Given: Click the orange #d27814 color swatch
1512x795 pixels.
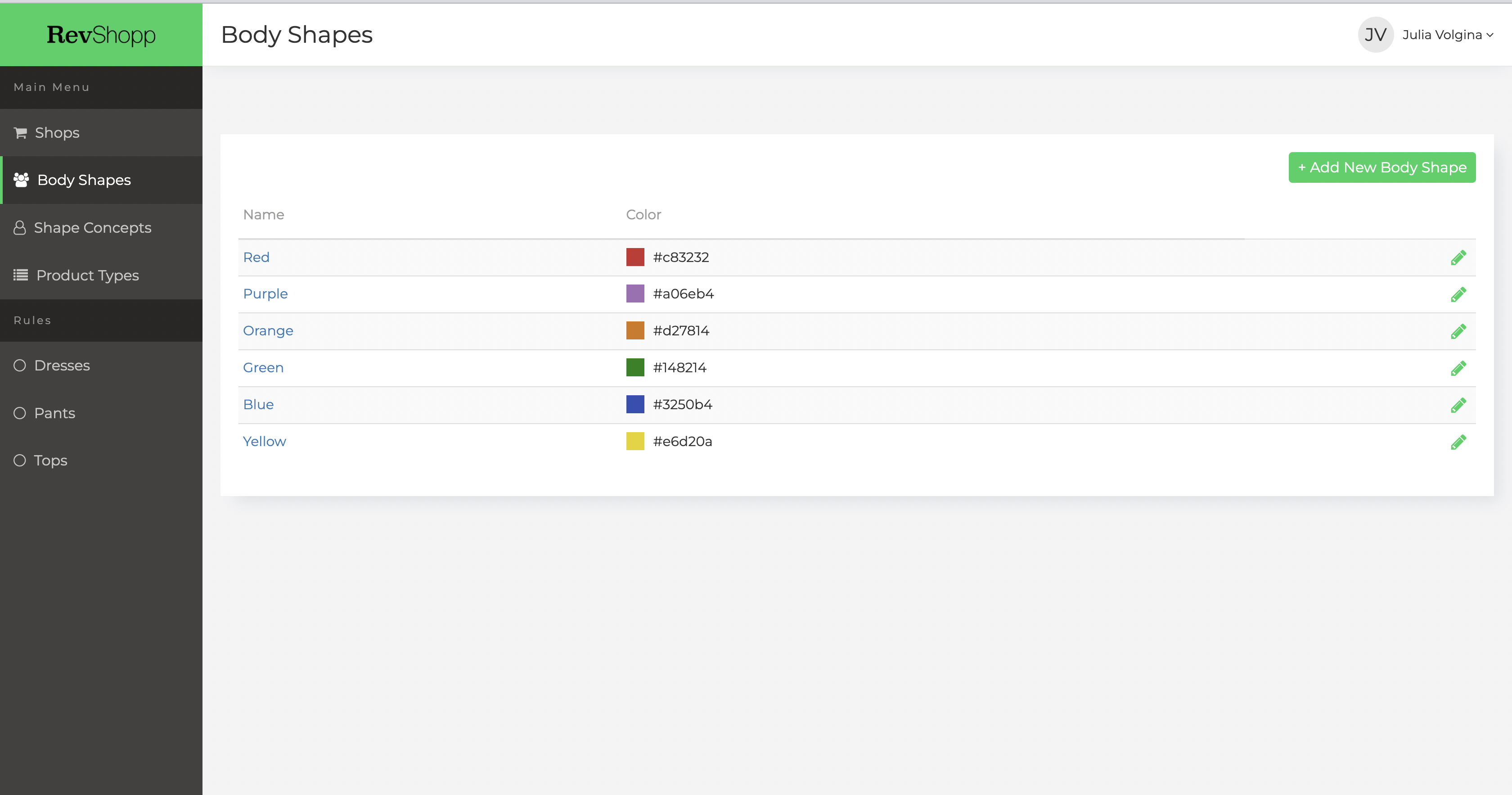Looking at the screenshot, I should click(x=635, y=330).
